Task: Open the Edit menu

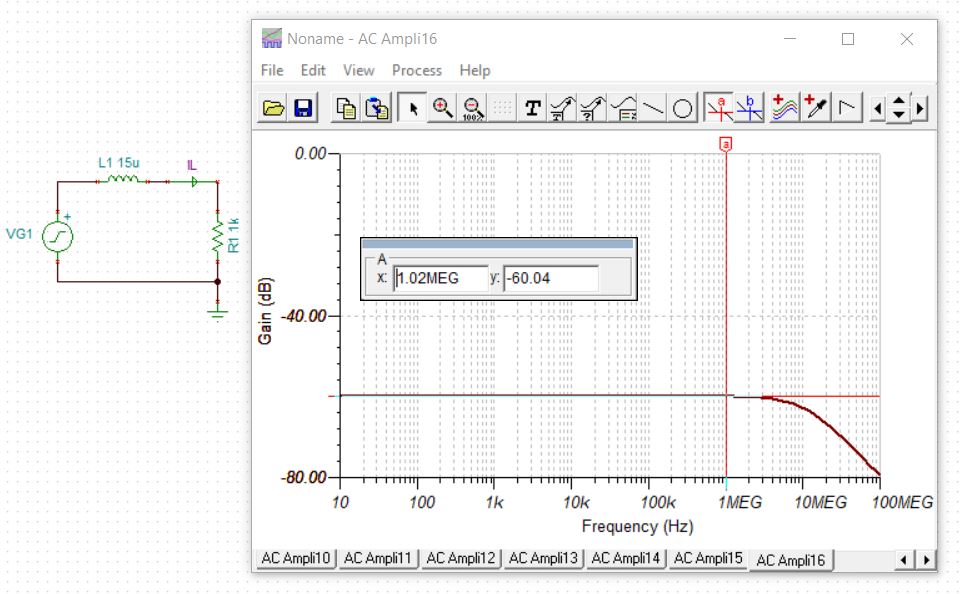Action: pos(312,70)
